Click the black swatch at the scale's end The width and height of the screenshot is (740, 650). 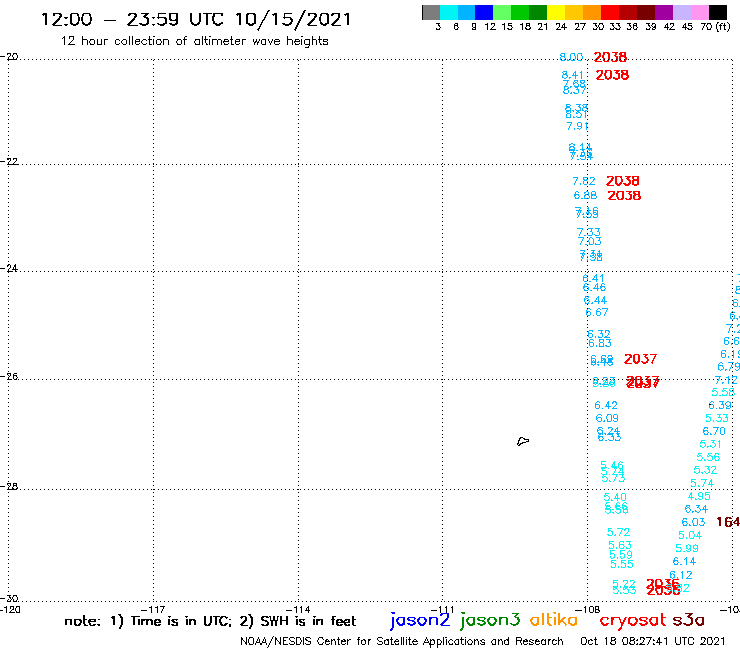pos(718,12)
